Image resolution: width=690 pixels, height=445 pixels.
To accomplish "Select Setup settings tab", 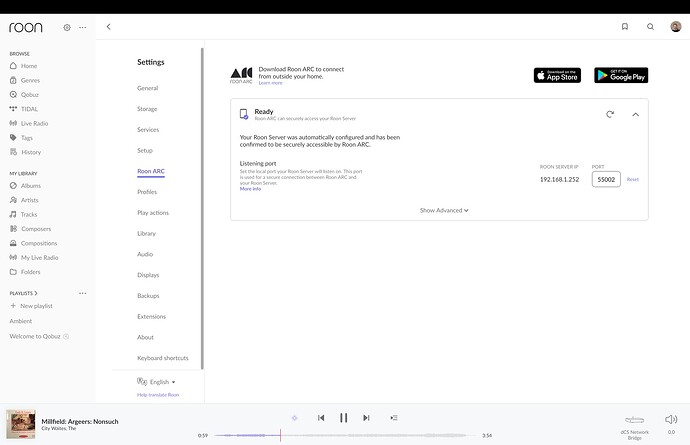I will [x=145, y=150].
